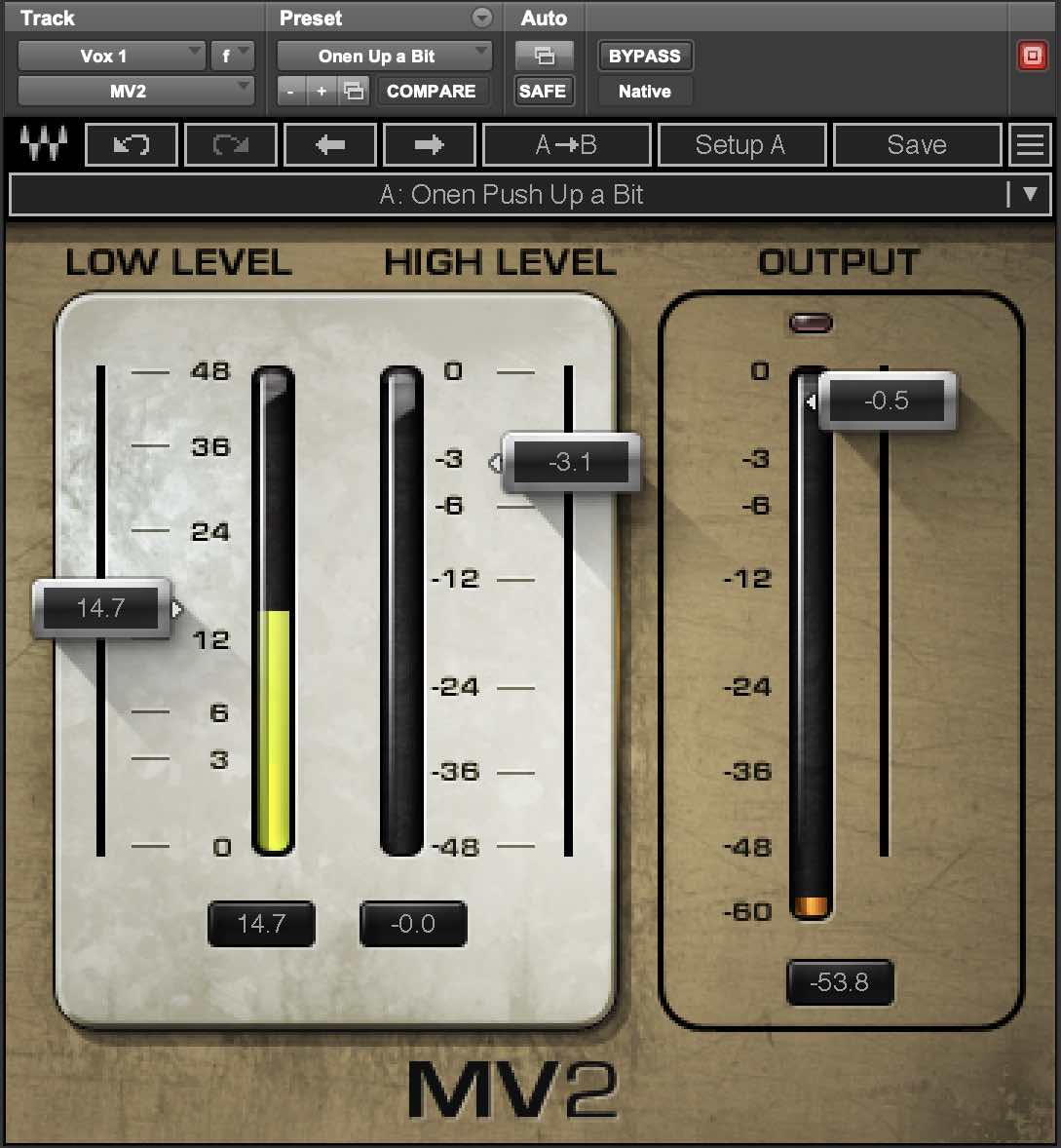Click the Waves logo icon
The height and width of the screenshot is (1148, 1061).
pyautogui.click(x=43, y=143)
